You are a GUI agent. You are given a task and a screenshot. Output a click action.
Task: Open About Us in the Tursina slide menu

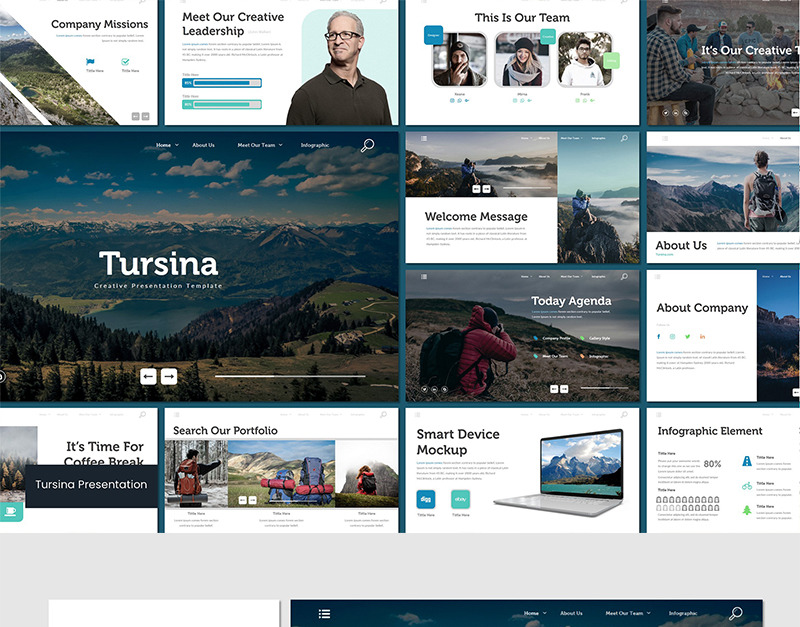click(x=203, y=145)
